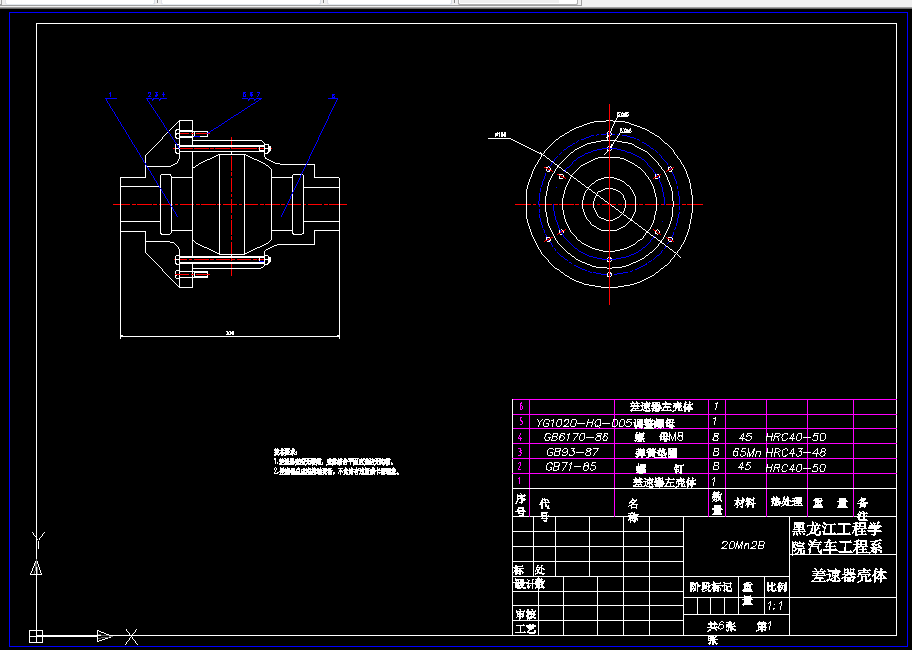The height and width of the screenshot is (650, 912).
Task: Select sheet count text 共6张
Action: (x=721, y=627)
